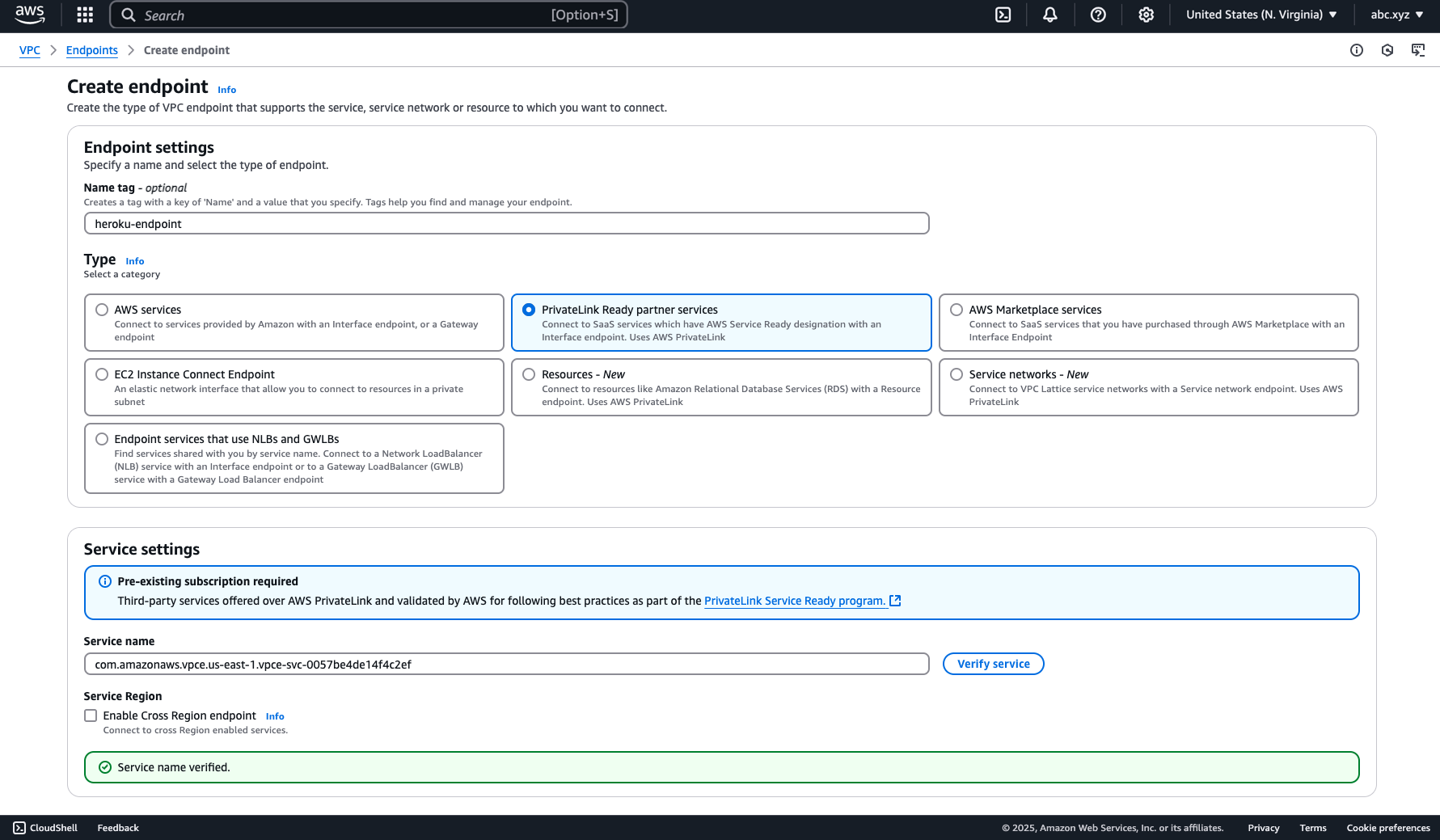This screenshot has width=1440, height=840.
Task: Open Cookie preferences in footer
Action: tap(1388, 828)
